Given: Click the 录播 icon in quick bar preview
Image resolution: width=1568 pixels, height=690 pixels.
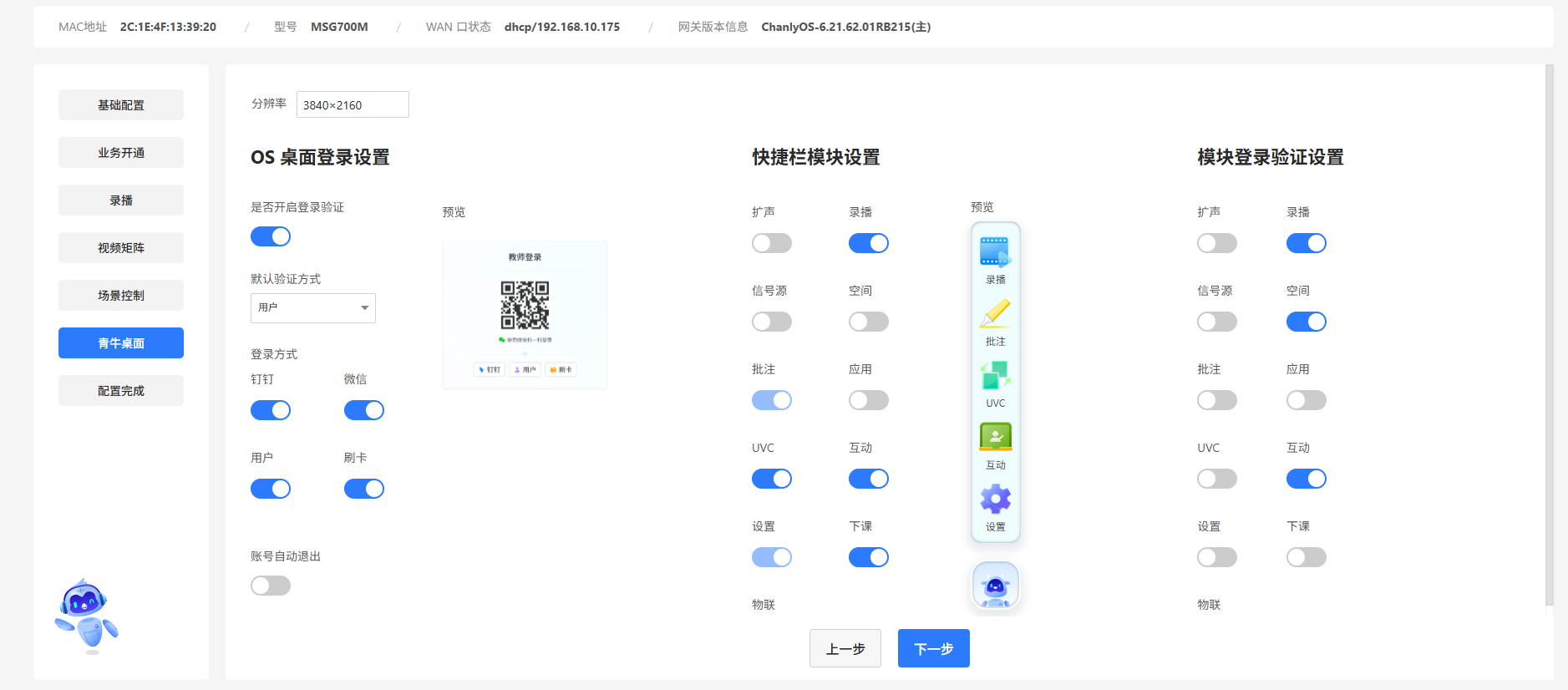Looking at the screenshot, I should pyautogui.click(x=995, y=252).
